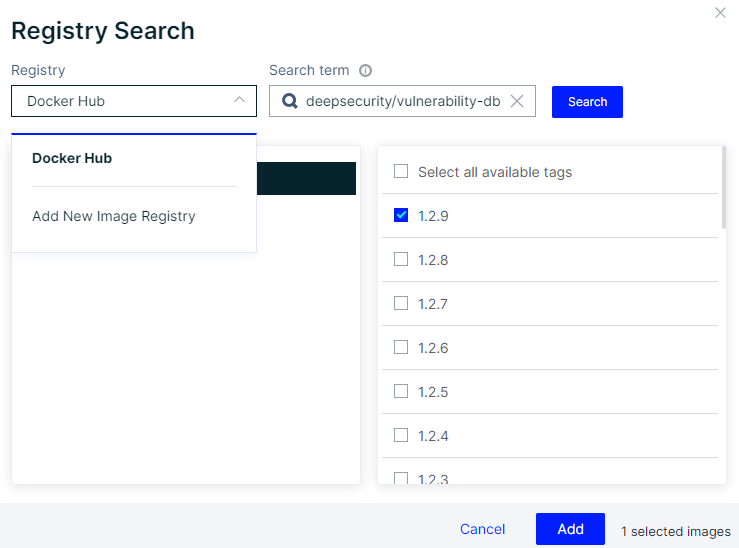Toggle Select all available tags checkbox
739x548 pixels.
401,172
